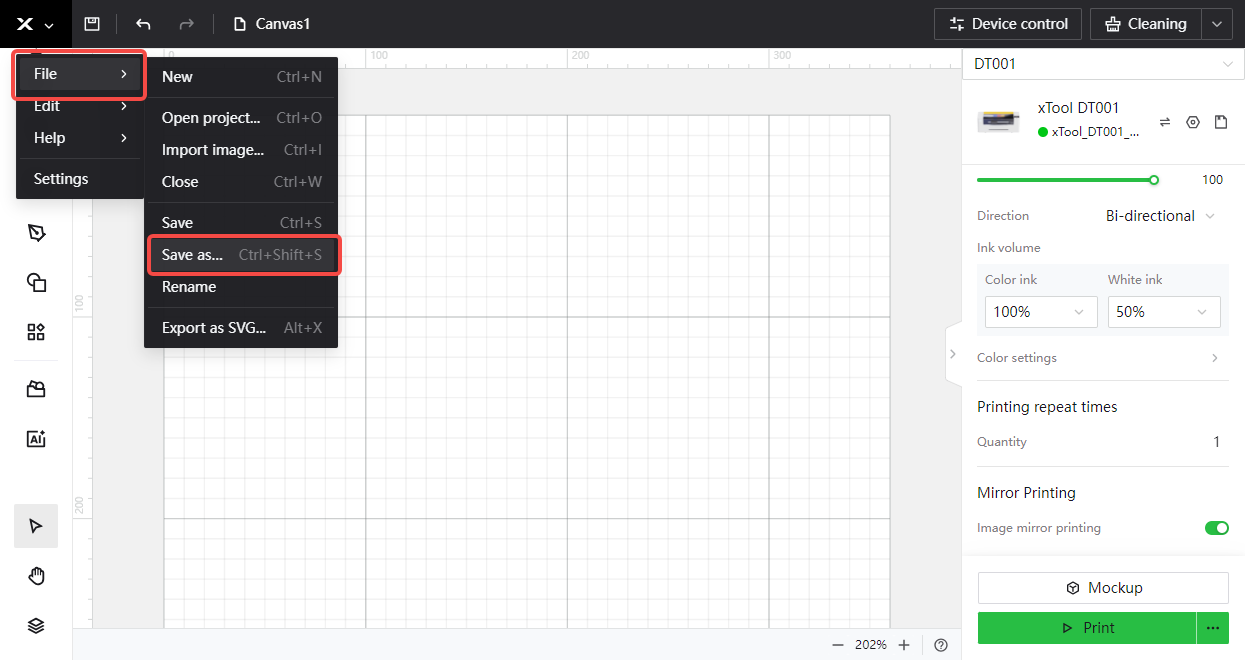Click the plus zoom in icon

point(904,645)
